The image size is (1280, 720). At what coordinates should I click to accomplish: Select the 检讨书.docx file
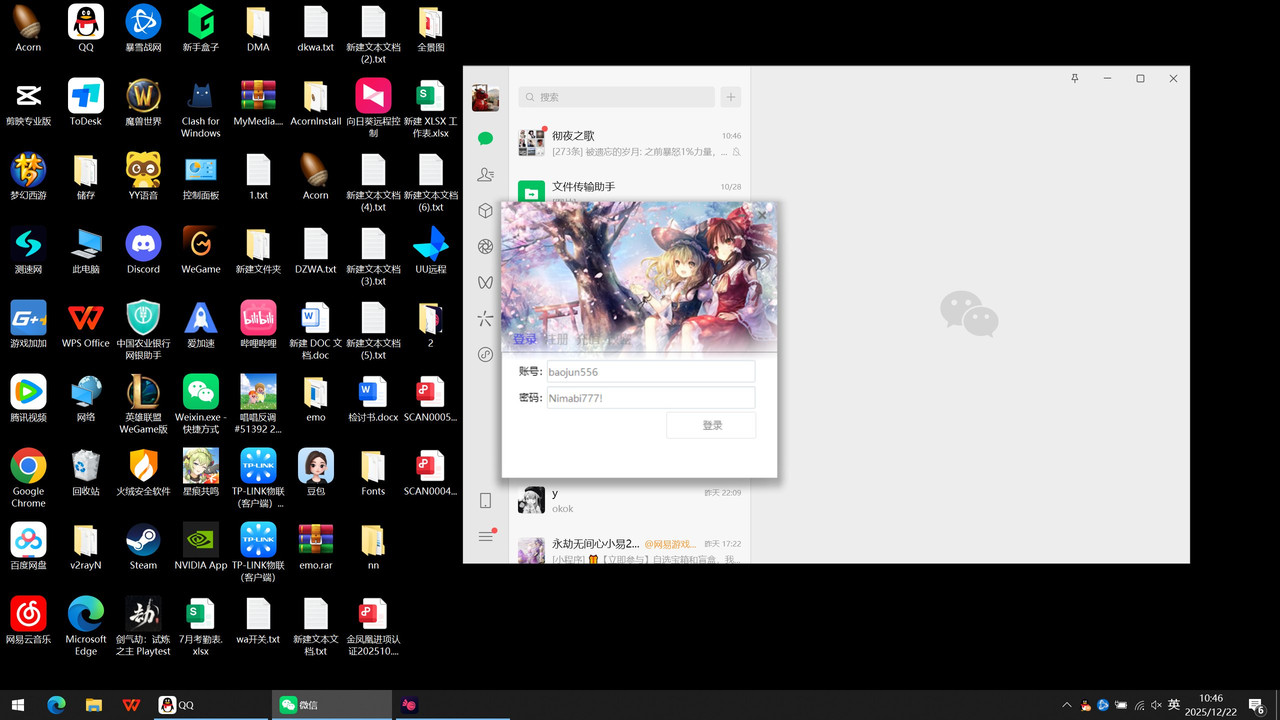coord(373,398)
